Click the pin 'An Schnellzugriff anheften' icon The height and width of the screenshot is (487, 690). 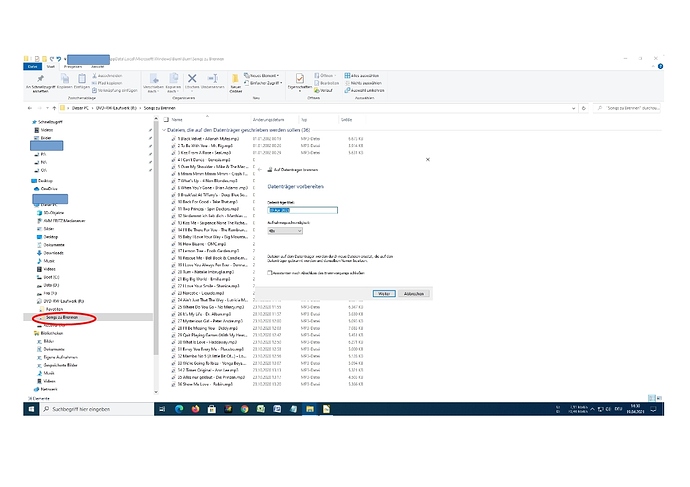(x=40, y=78)
